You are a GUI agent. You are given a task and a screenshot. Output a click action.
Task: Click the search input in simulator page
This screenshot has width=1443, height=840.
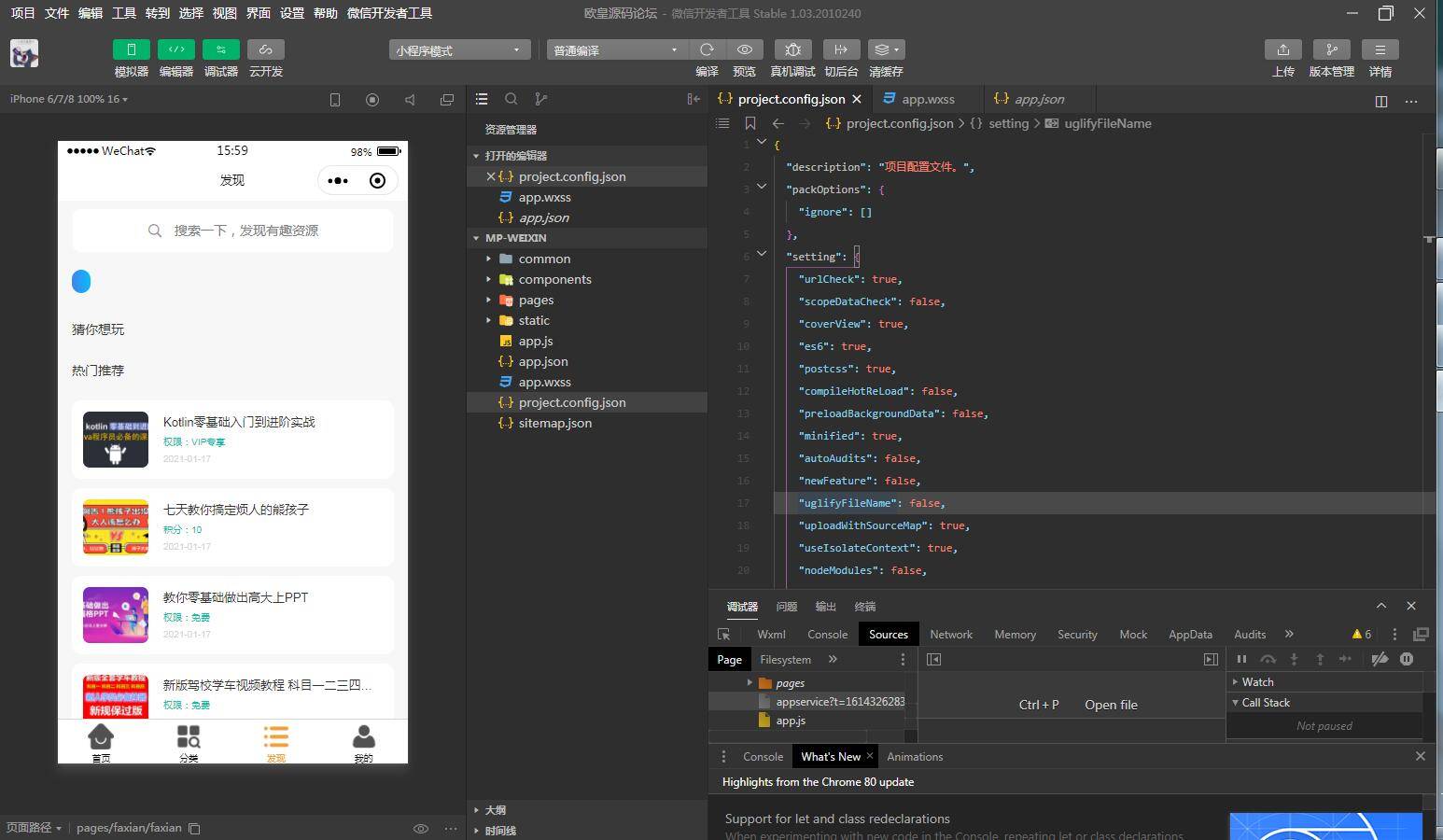coord(232,231)
